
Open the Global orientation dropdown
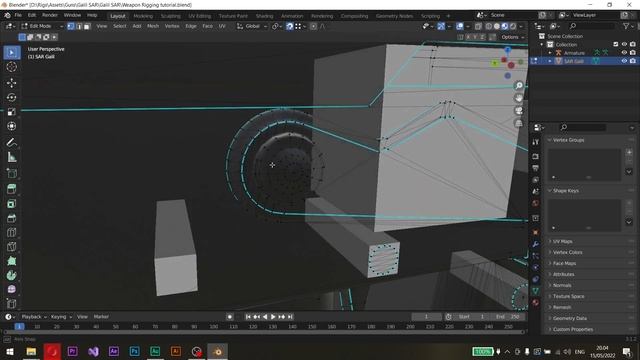point(252,26)
